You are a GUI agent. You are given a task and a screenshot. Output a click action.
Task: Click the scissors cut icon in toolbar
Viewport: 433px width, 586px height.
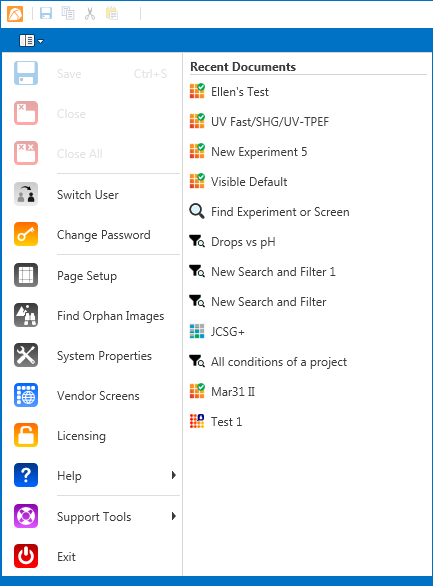pyautogui.click(x=90, y=13)
